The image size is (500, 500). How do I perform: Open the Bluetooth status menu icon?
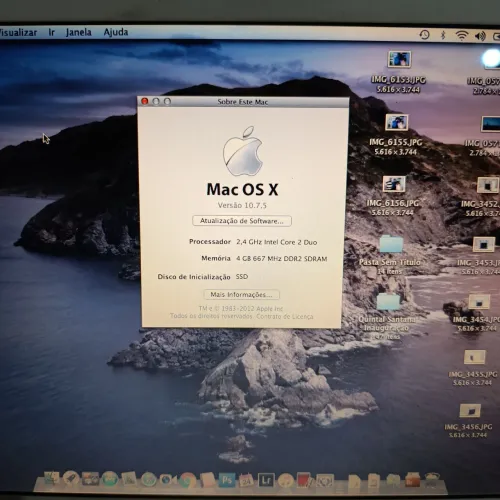pyautogui.click(x=443, y=35)
